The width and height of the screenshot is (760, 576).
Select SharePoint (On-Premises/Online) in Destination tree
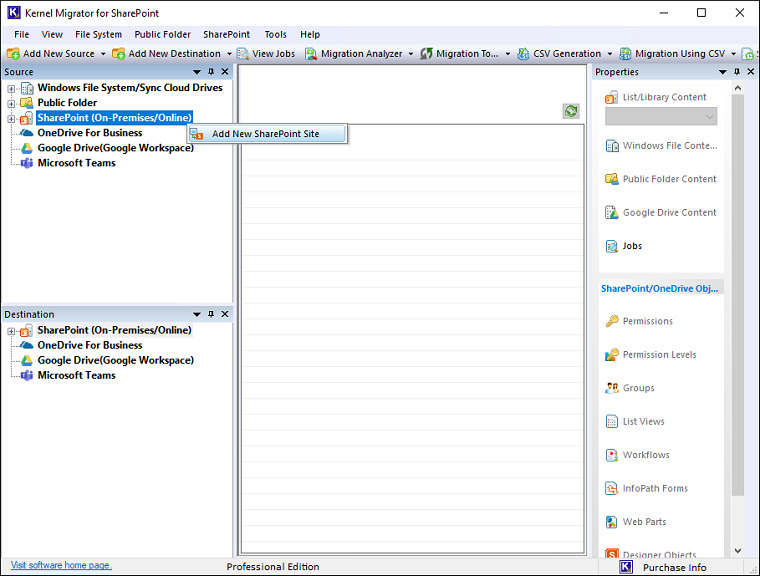coord(114,330)
